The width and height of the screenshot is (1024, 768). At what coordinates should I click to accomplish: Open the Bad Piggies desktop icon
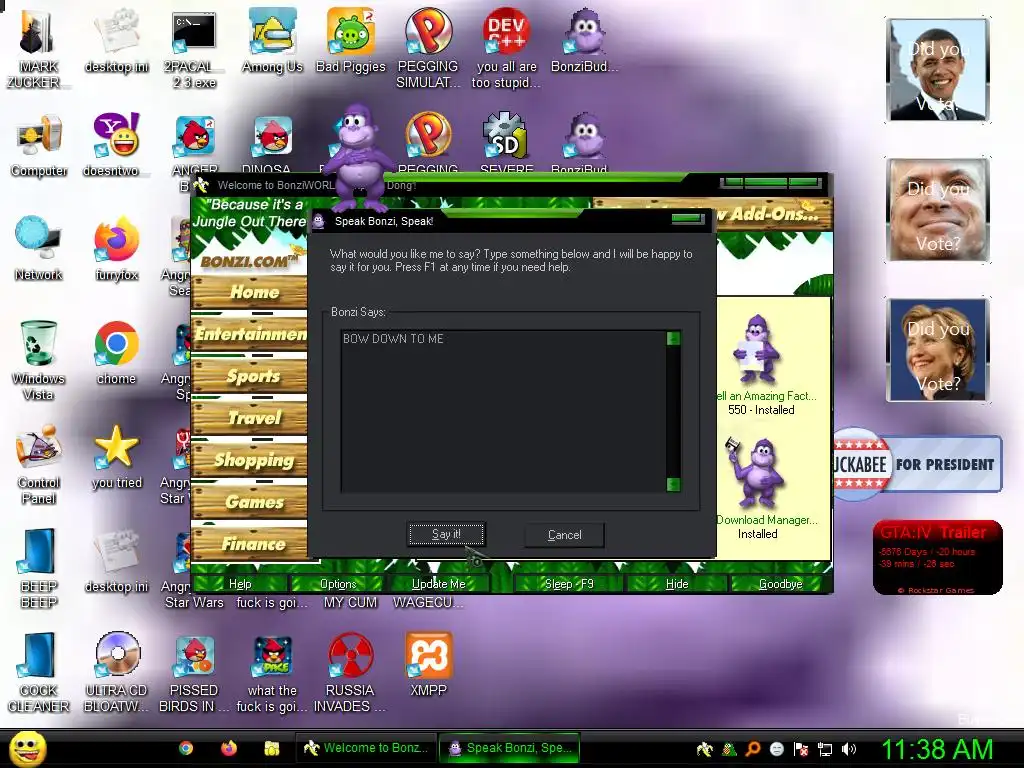(351, 40)
